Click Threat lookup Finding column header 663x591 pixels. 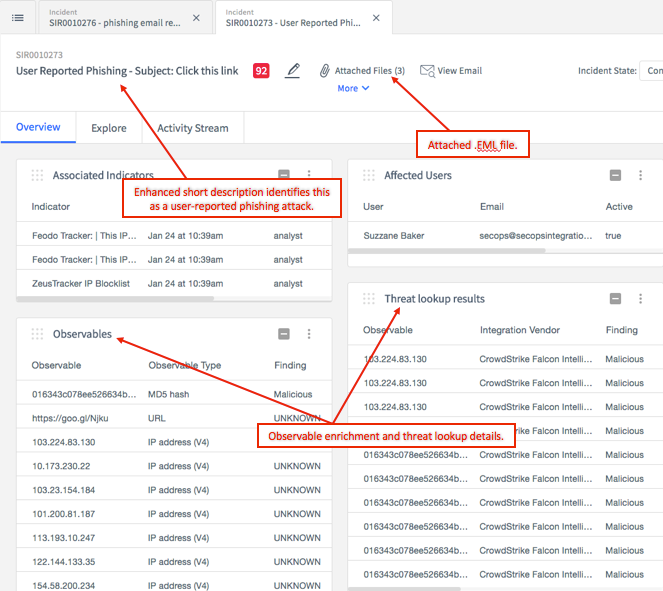click(x=622, y=330)
